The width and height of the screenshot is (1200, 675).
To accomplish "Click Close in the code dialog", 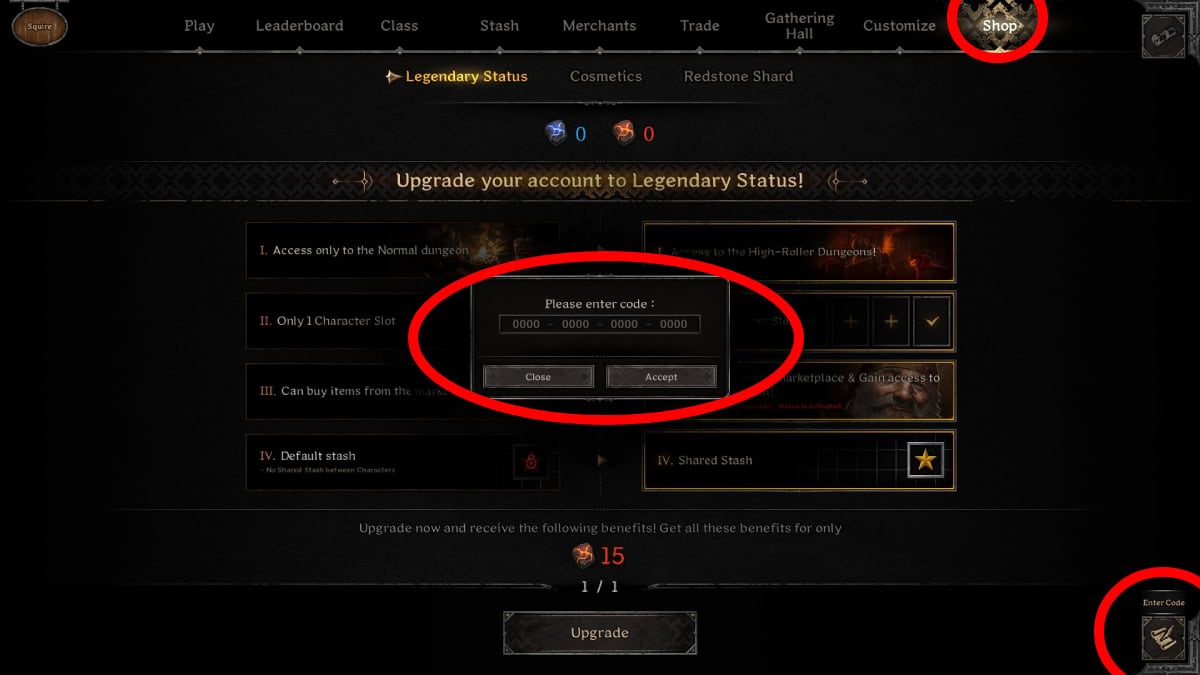I will pyautogui.click(x=538, y=377).
